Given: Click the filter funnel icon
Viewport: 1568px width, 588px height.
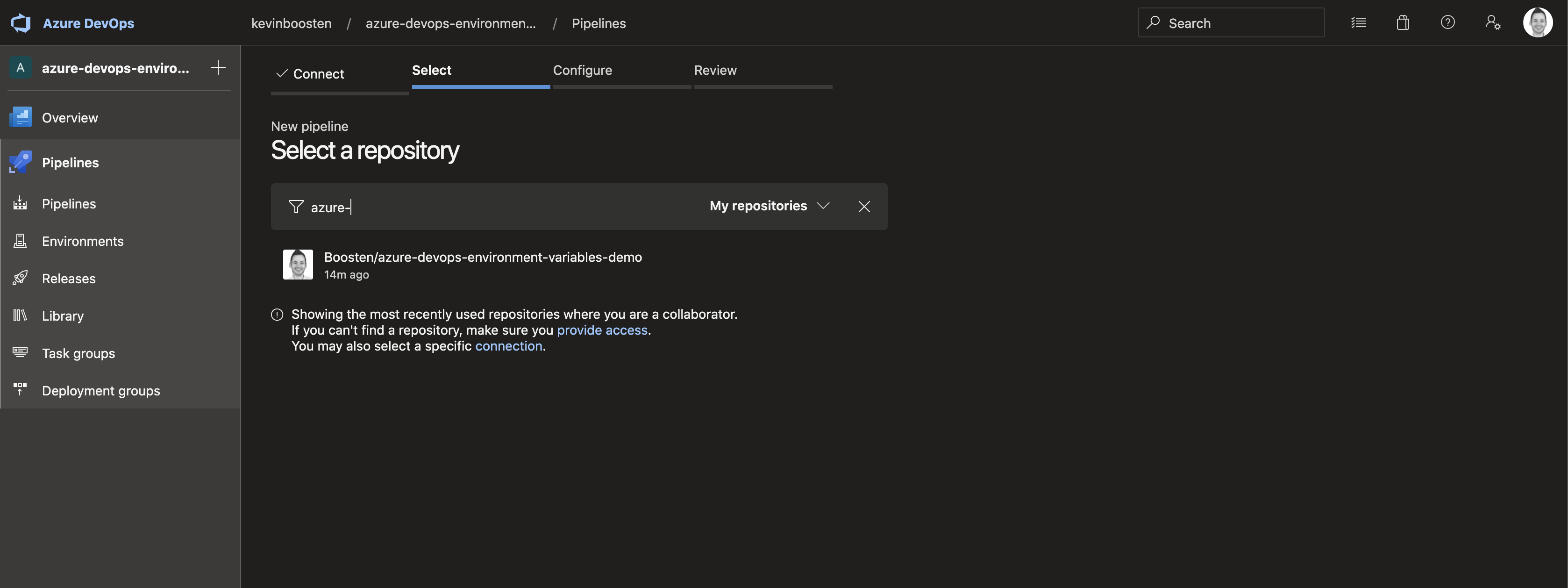Looking at the screenshot, I should (296, 207).
